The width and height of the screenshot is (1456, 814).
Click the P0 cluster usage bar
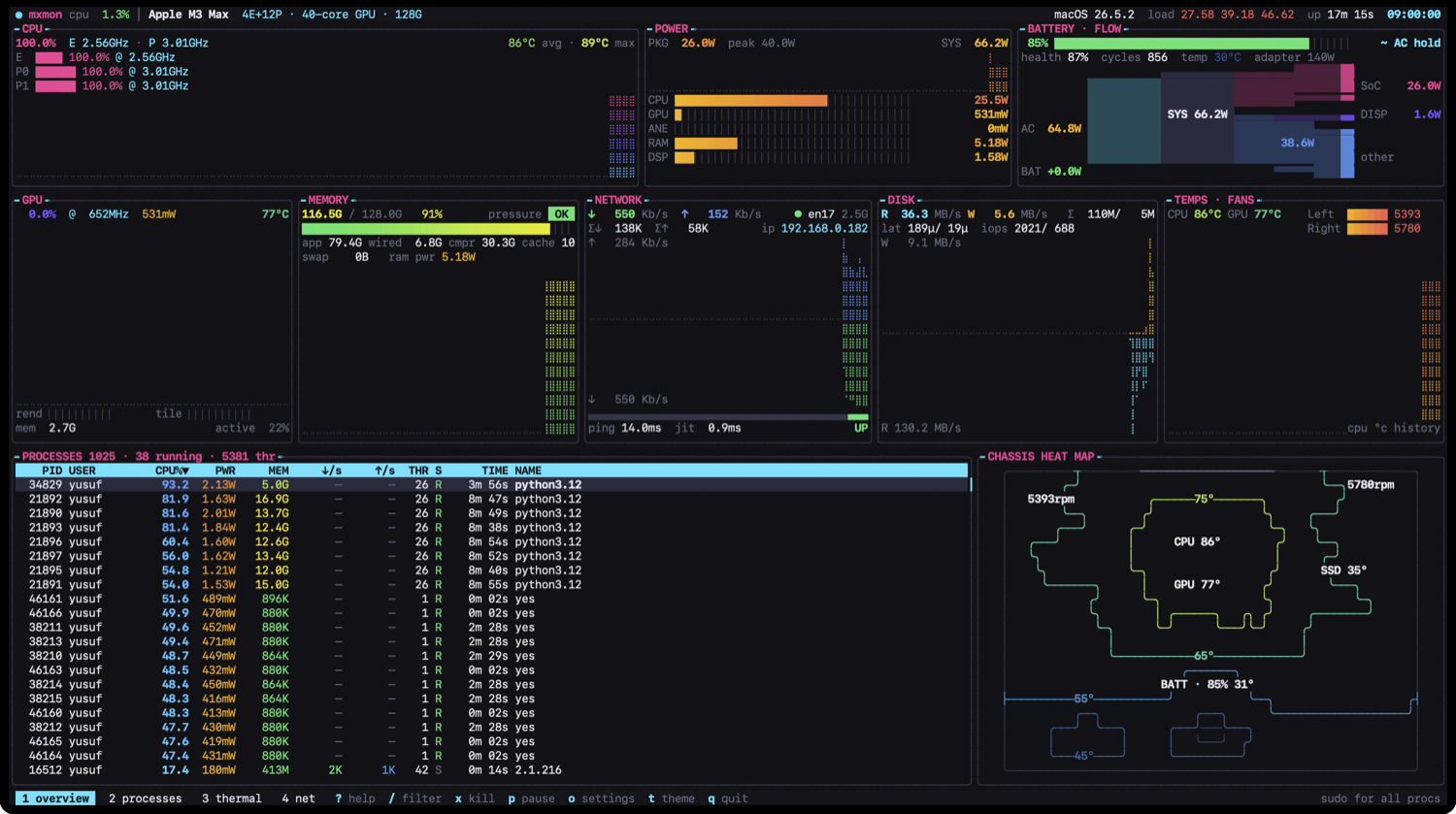(55, 72)
